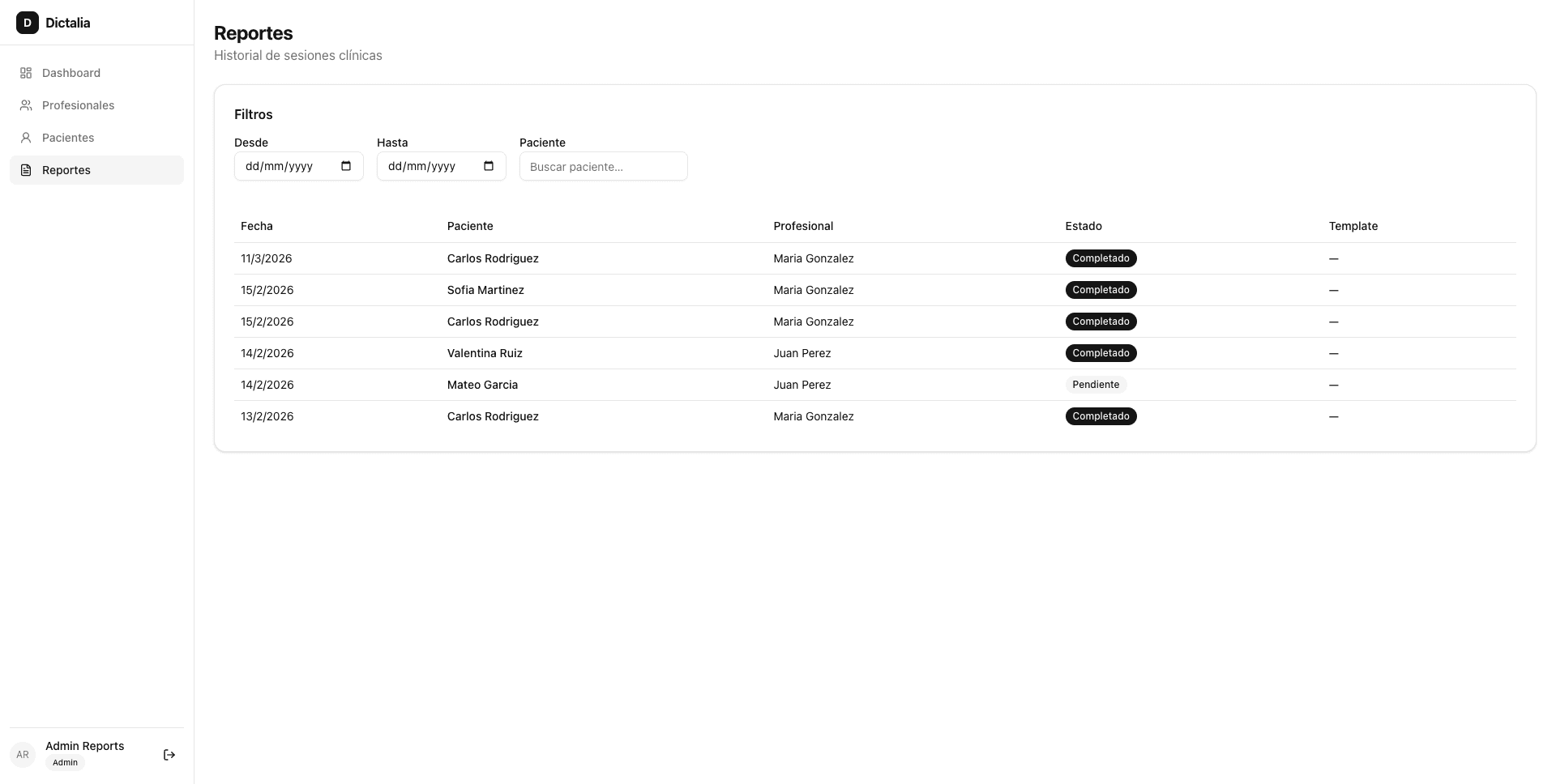Screen dimensions: 1556x784
Task: Open the Pacientes menu item
Action: tap(68, 138)
